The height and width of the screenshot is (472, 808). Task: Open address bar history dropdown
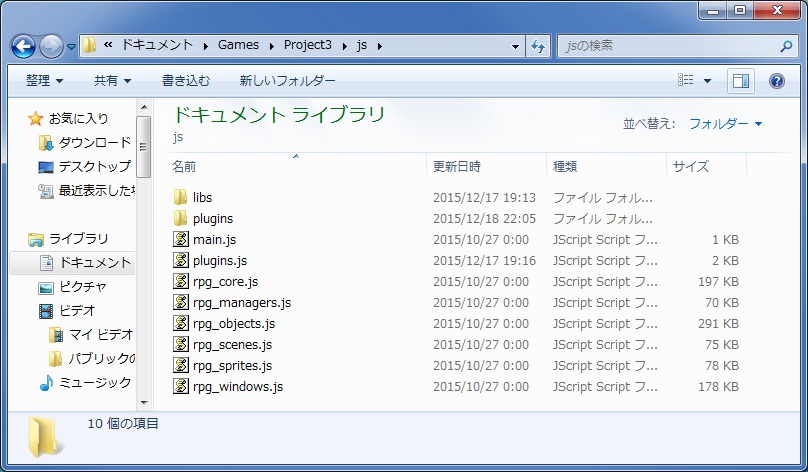tap(515, 46)
